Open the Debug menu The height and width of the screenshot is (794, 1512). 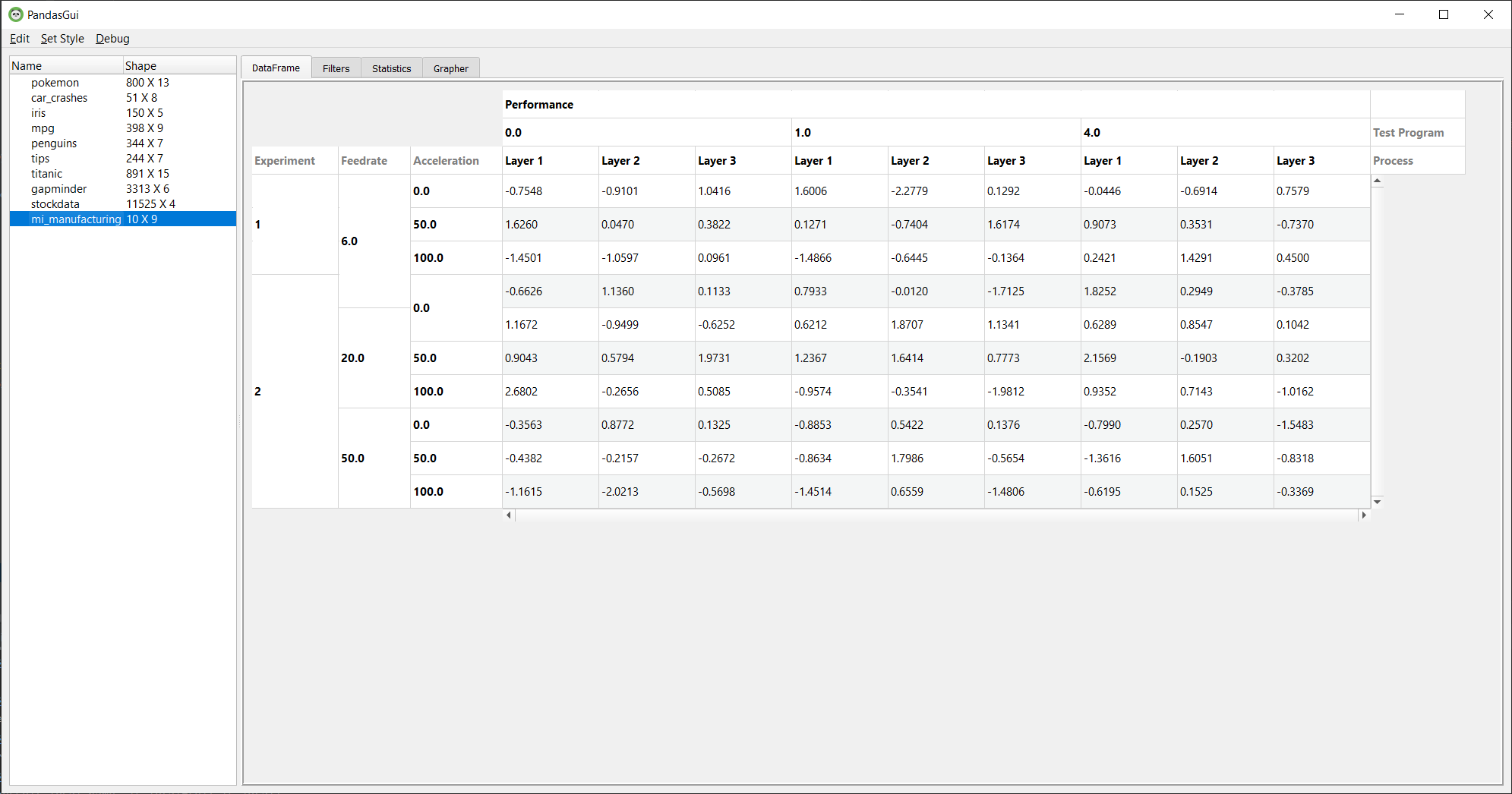pos(112,39)
